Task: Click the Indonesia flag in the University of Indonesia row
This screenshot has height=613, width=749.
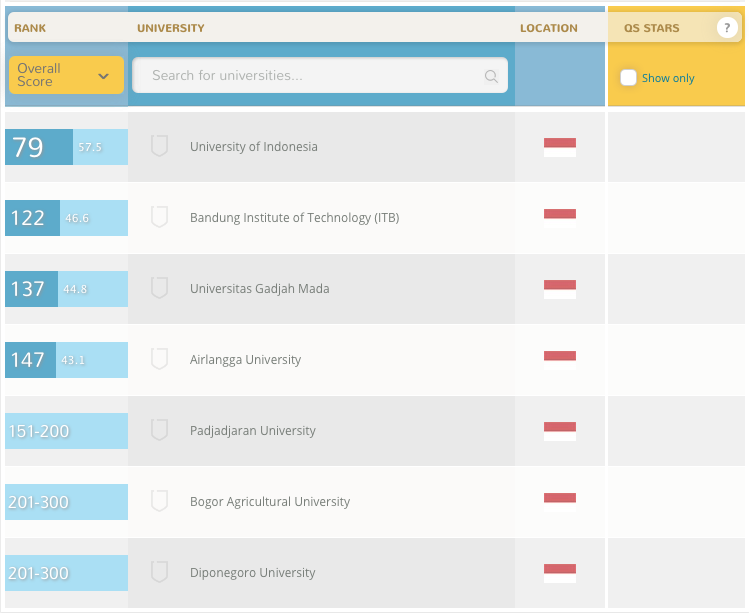Action: coord(560,147)
